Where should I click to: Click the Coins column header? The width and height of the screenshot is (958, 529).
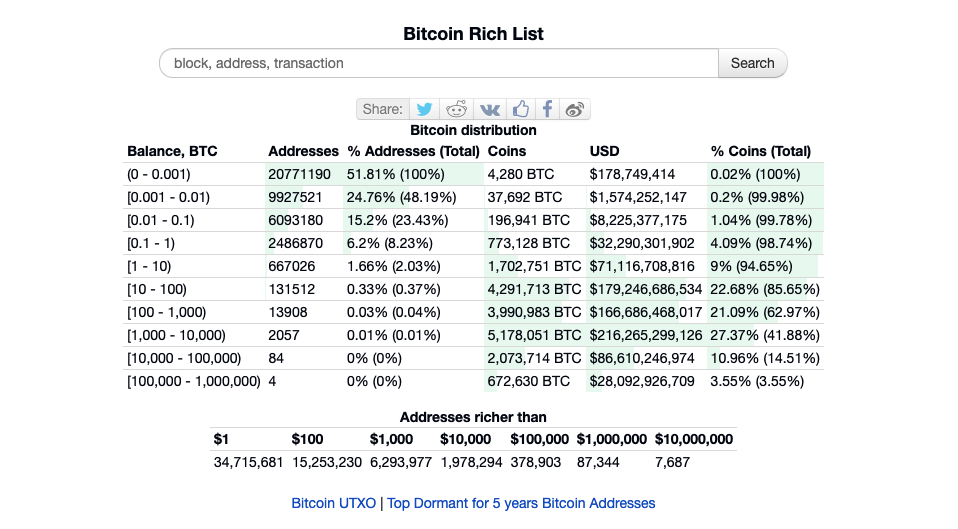click(507, 151)
